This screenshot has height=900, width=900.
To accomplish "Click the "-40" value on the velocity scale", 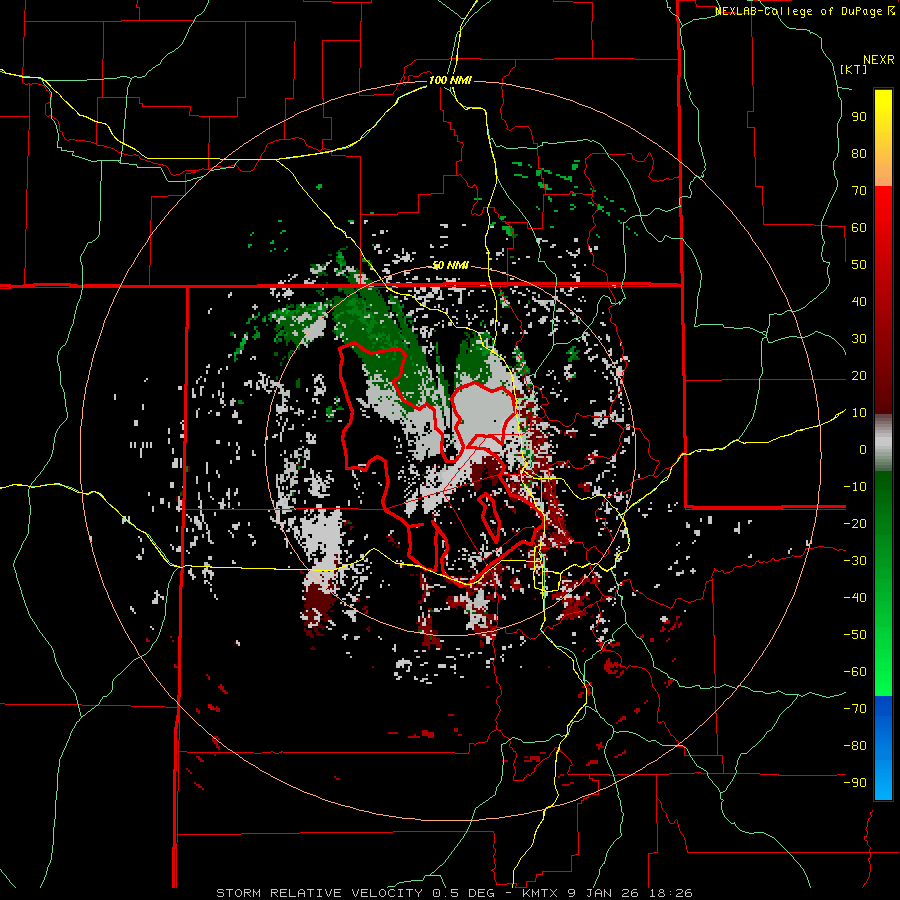I will [855, 598].
